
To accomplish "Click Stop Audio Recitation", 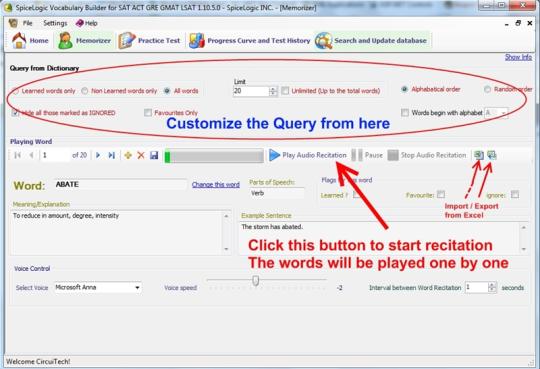I will (x=427, y=155).
